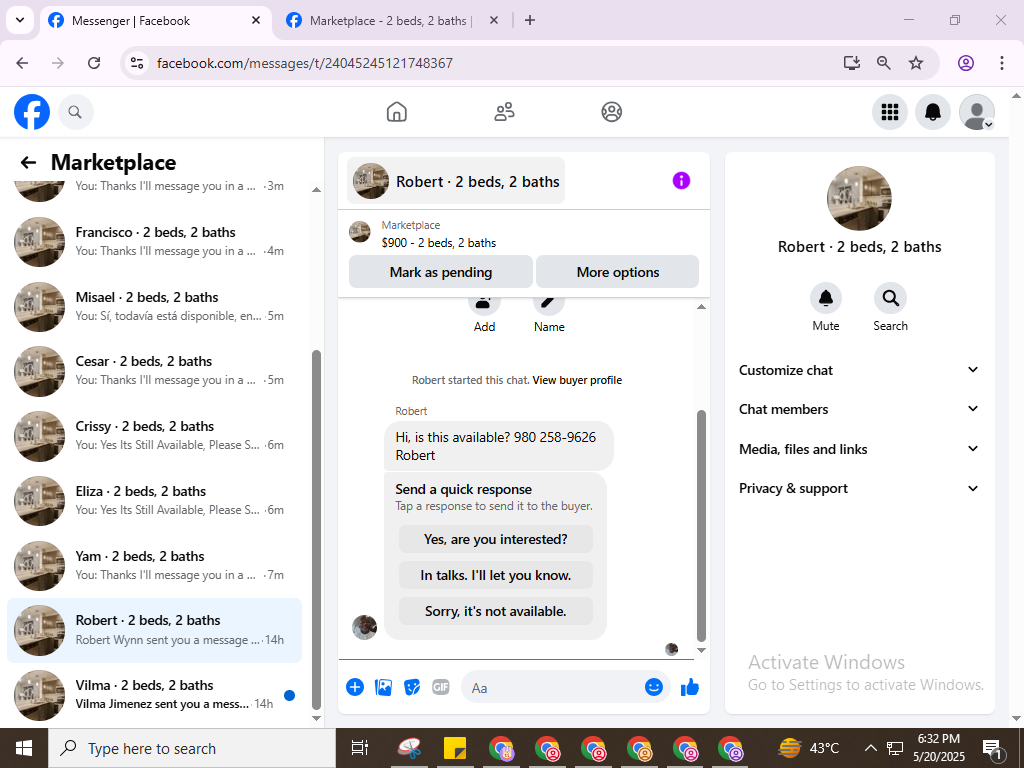Click the chat messages scrollbar
Viewport: 1024px width, 768px height.
pos(701,526)
